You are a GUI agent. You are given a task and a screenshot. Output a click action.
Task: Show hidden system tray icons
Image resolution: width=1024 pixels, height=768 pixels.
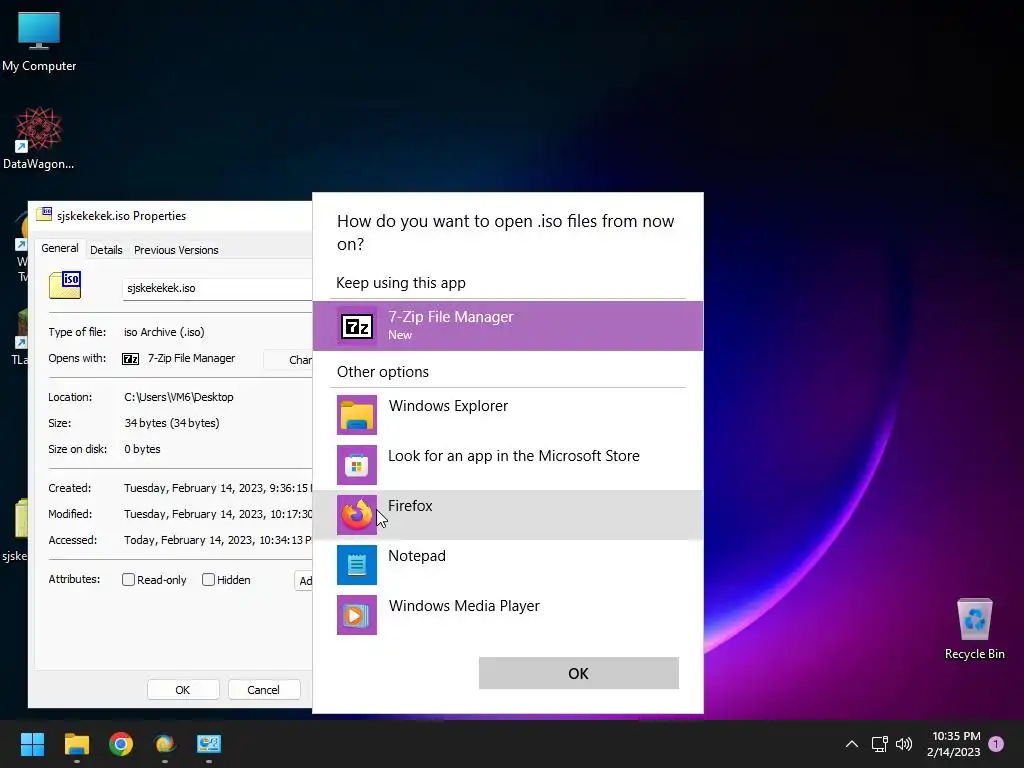pos(852,744)
